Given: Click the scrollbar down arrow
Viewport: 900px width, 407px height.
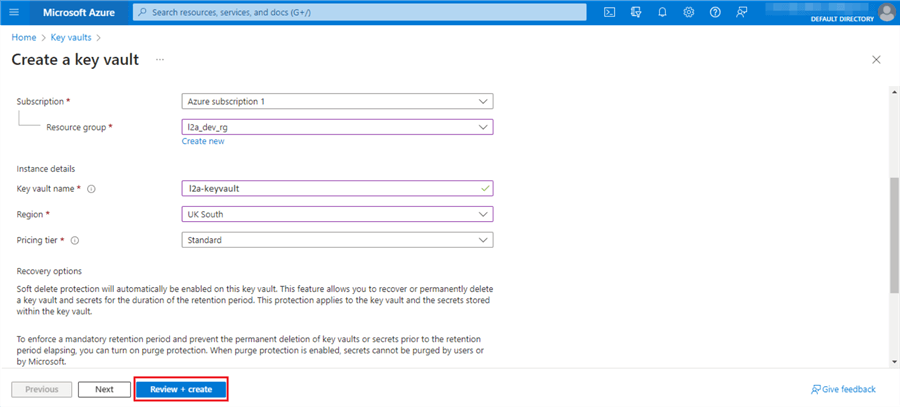Looking at the screenshot, I should 894,361.
